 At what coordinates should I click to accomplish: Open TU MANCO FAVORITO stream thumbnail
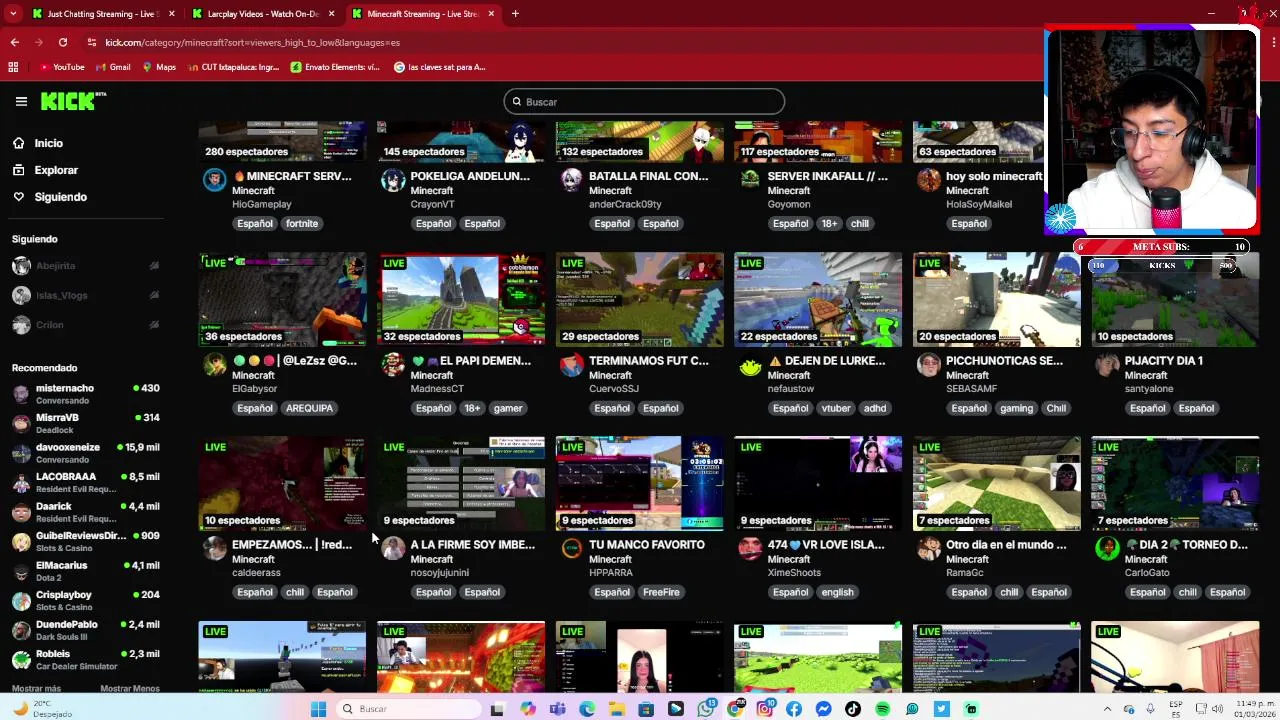(x=640, y=483)
